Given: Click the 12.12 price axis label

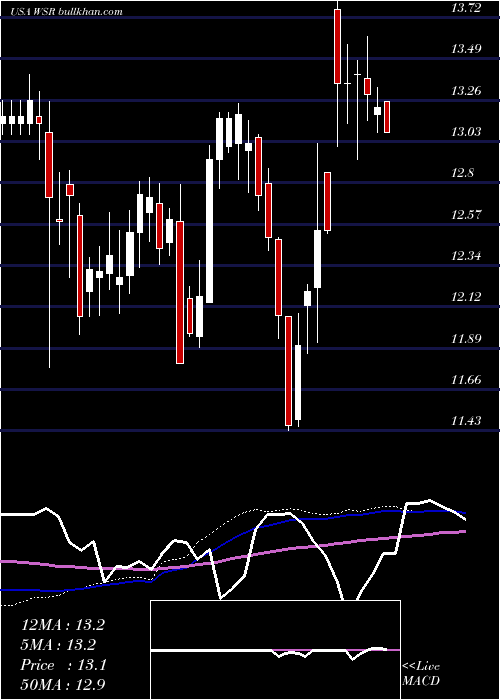Looking at the screenshot, I should point(466,297).
